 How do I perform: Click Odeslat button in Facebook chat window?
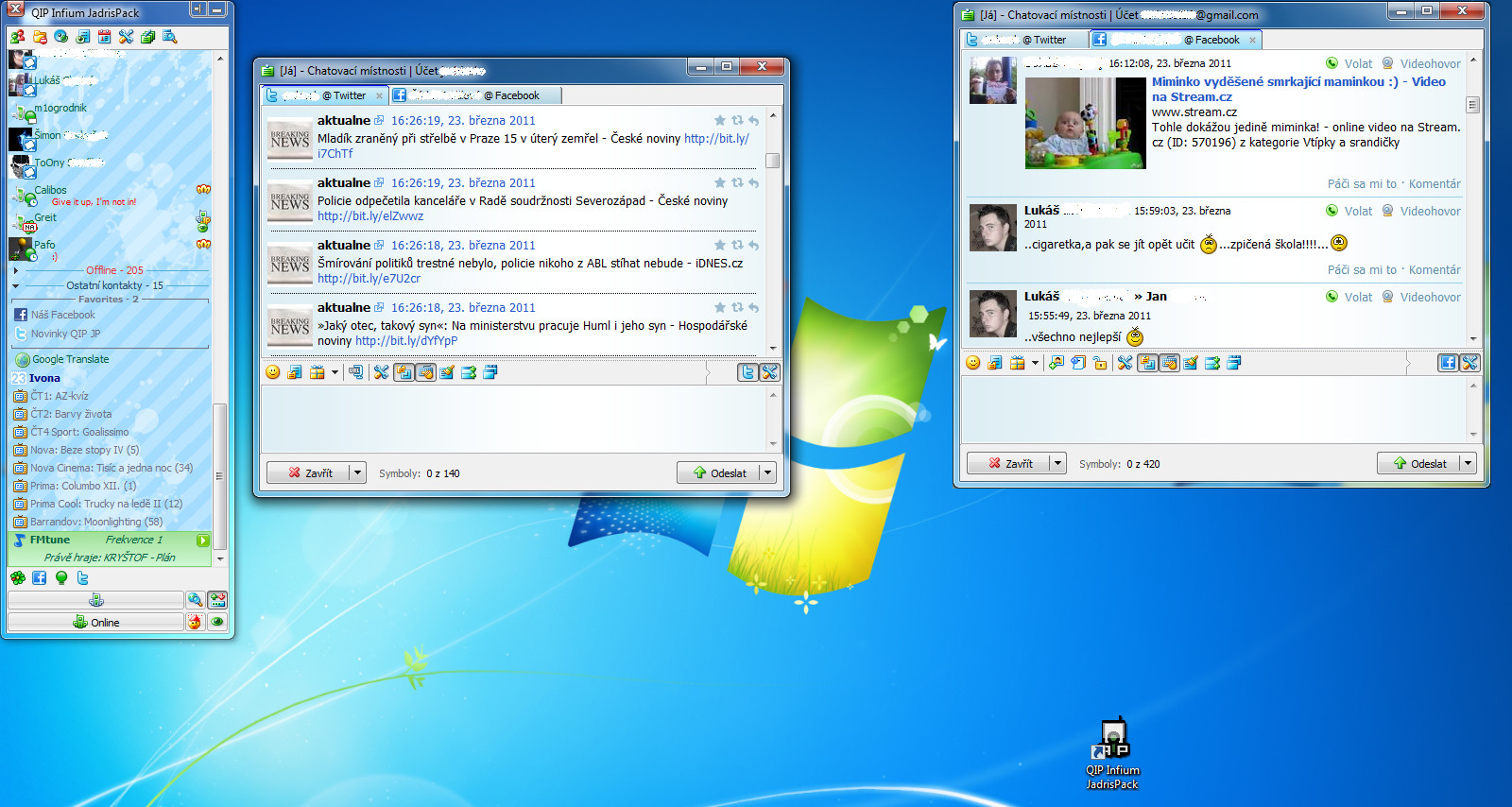1418,463
